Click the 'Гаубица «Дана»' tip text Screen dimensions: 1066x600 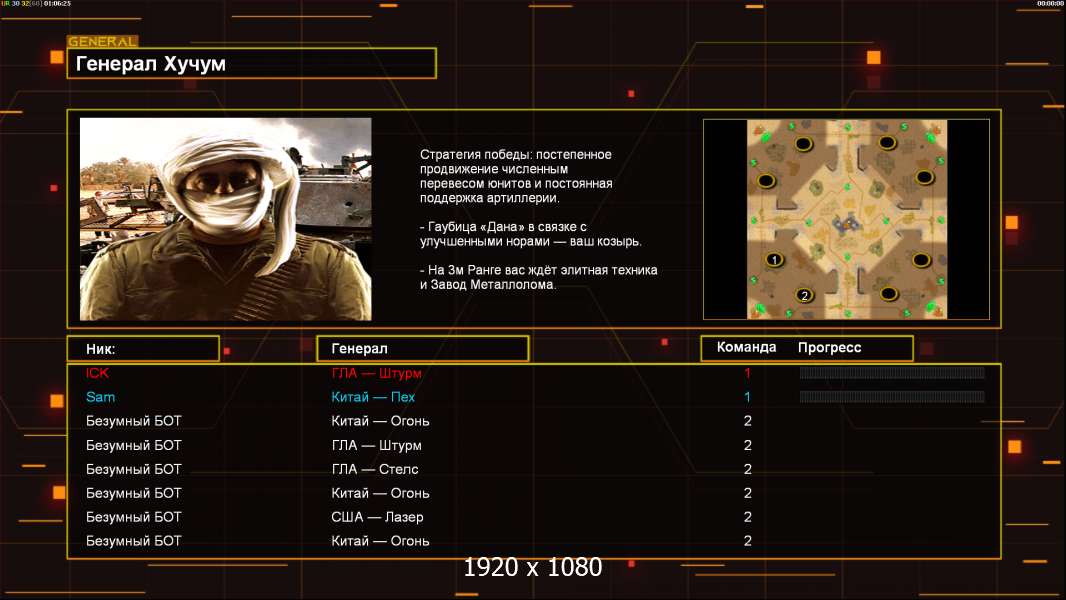(x=530, y=234)
